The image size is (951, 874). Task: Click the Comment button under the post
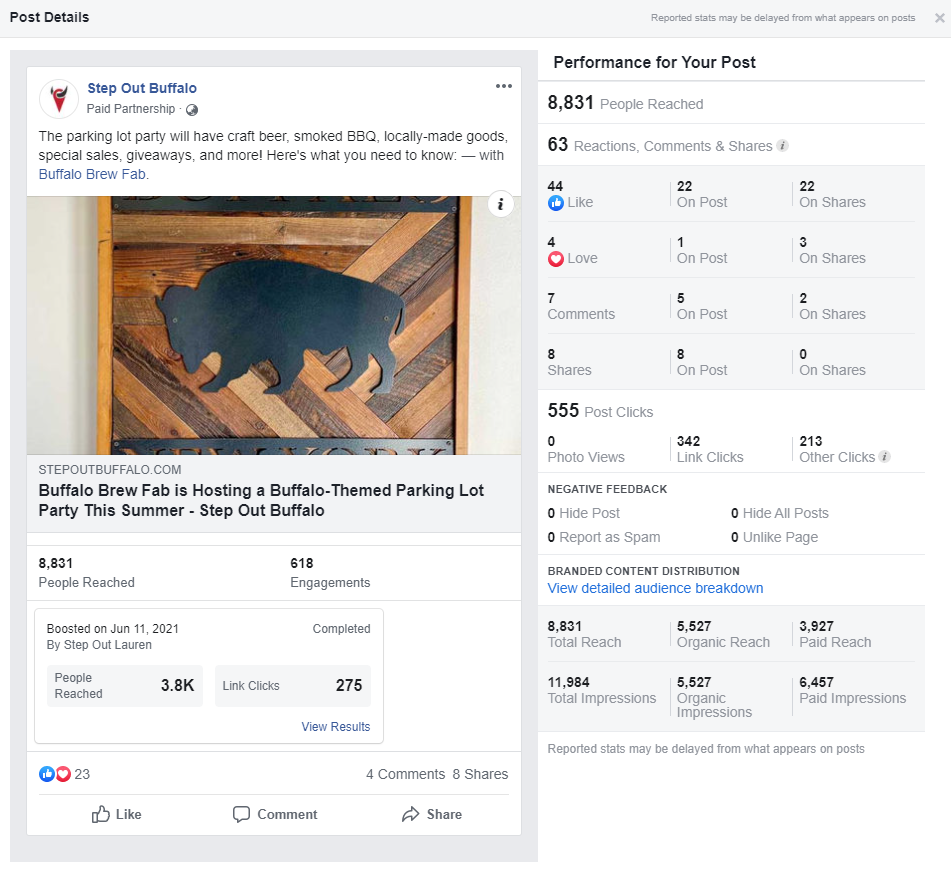tap(275, 814)
